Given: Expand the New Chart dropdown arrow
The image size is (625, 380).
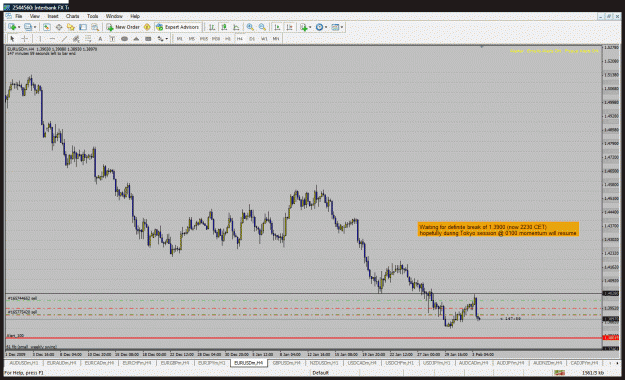Looking at the screenshot, I should coord(19,28).
